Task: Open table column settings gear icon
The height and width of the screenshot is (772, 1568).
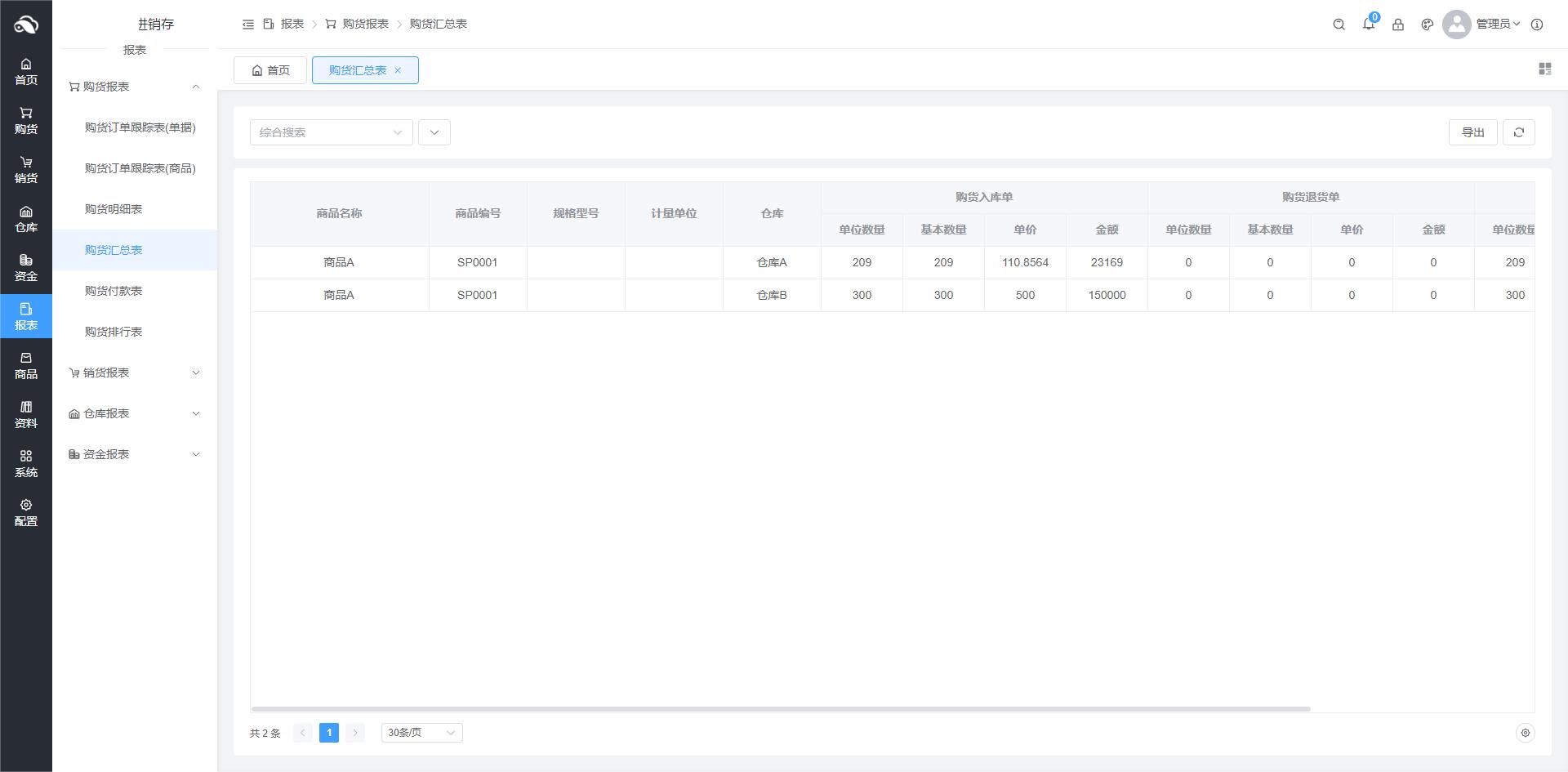Action: coord(1524,733)
